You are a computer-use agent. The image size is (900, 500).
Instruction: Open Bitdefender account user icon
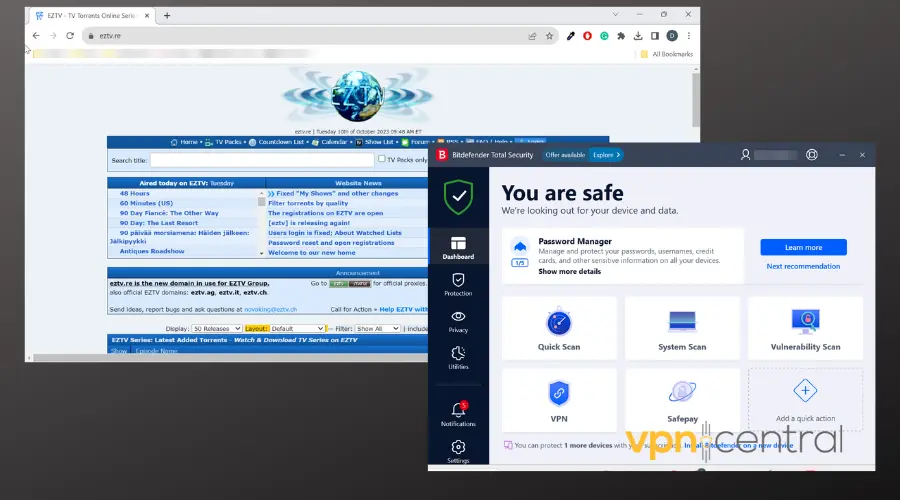(745, 155)
